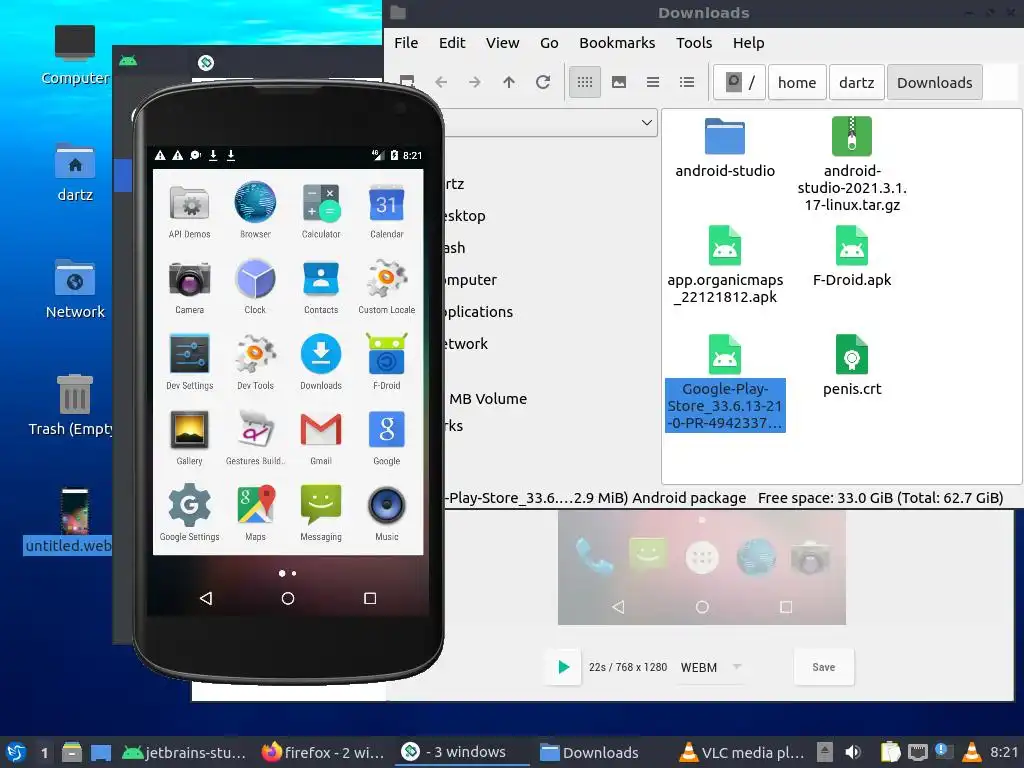The width and height of the screenshot is (1024, 768).
Task: Open the Edit menu
Action: click(x=452, y=43)
